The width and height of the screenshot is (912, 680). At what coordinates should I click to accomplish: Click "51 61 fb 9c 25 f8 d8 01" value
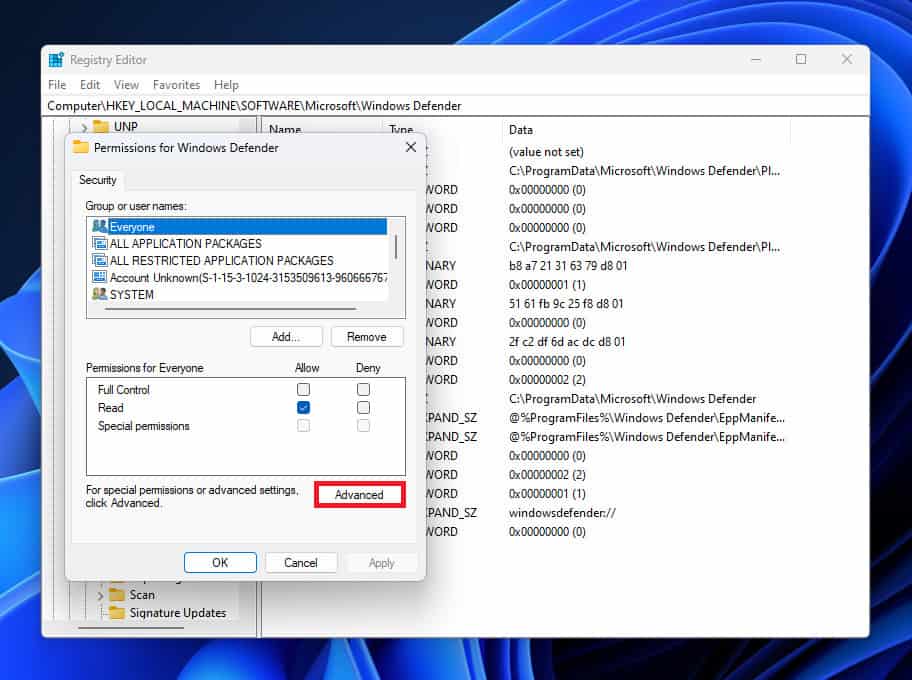click(565, 304)
